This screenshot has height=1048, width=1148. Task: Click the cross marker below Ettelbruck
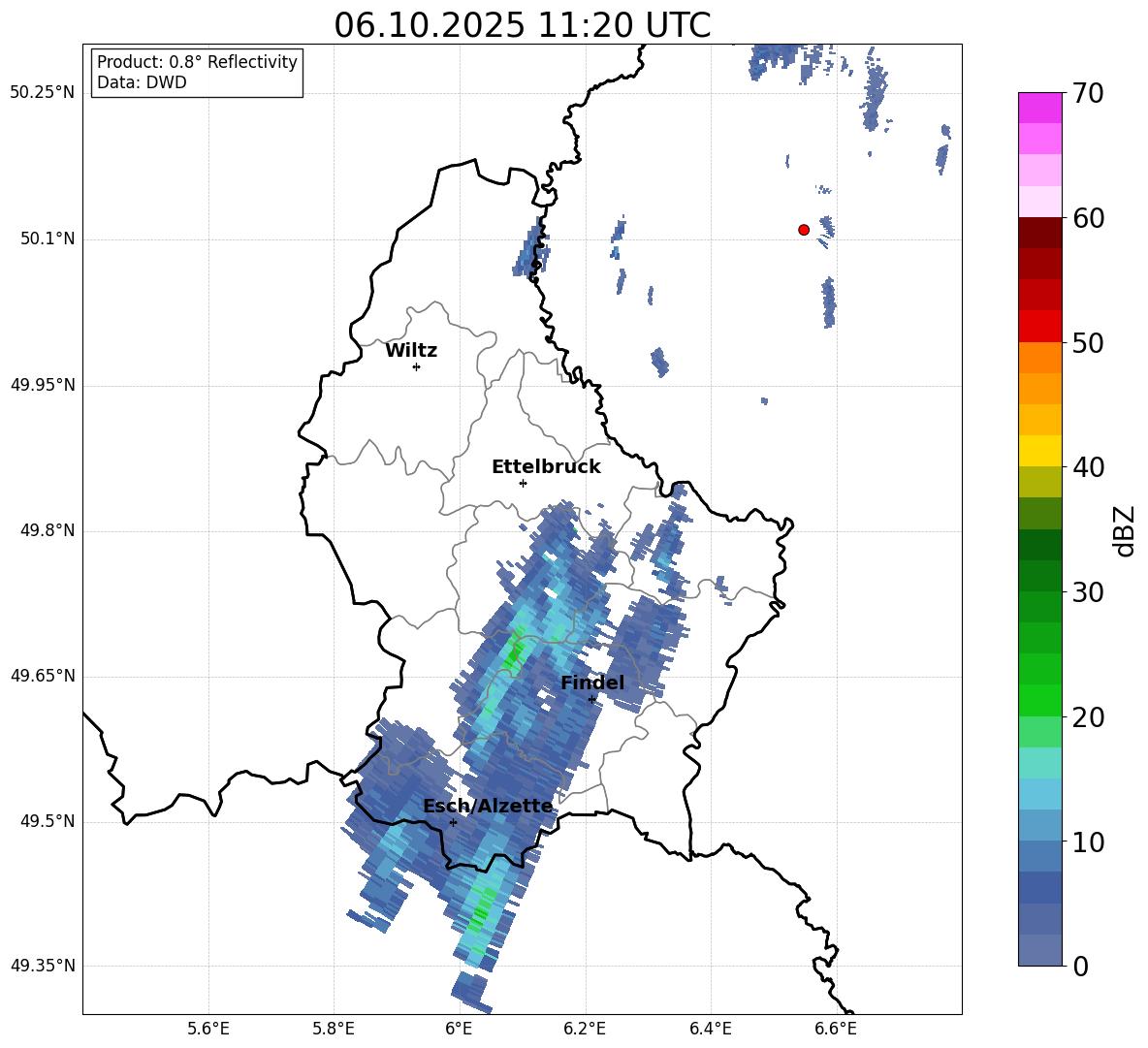click(x=523, y=483)
